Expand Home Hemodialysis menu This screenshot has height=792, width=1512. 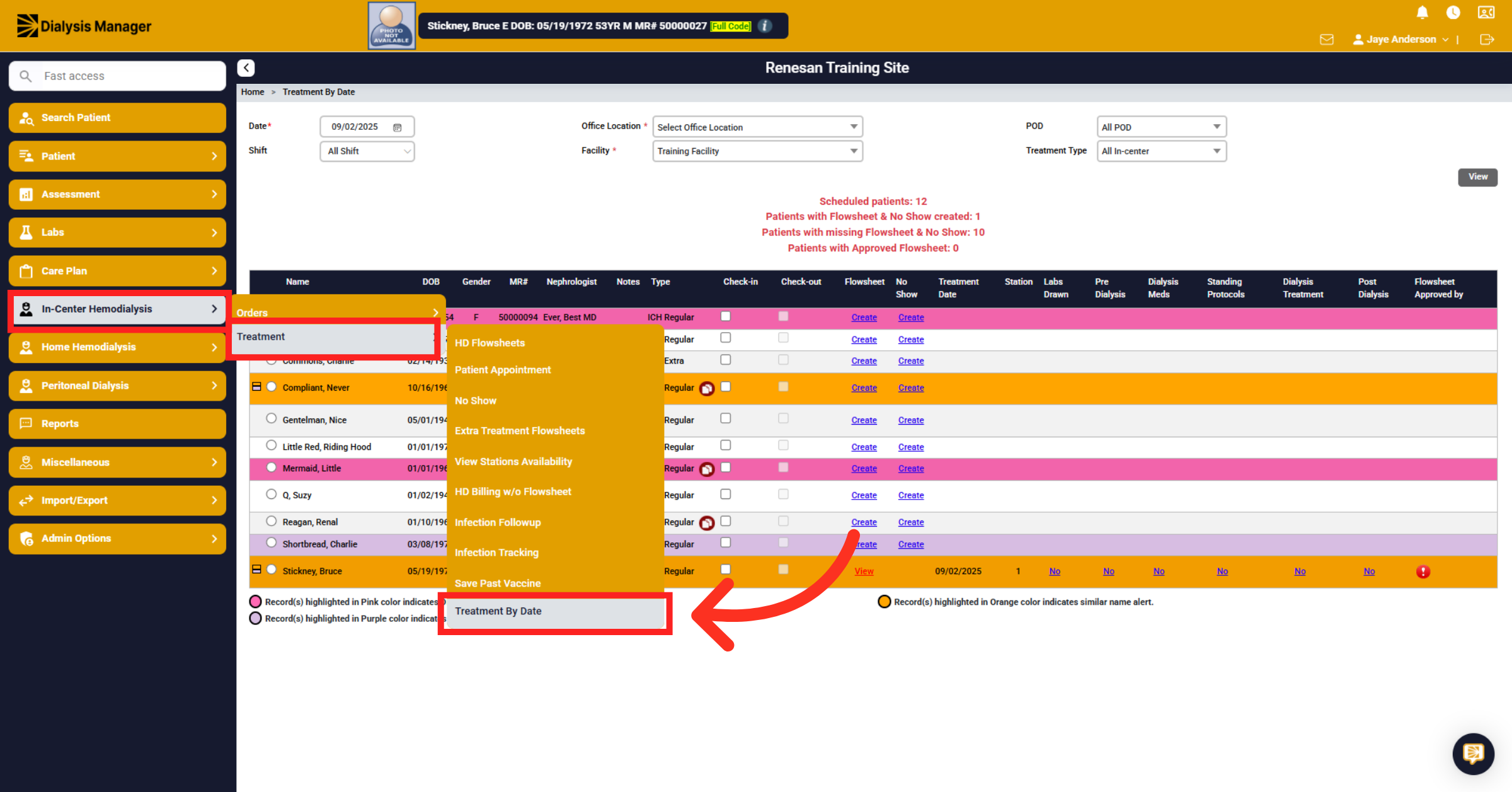point(117,347)
